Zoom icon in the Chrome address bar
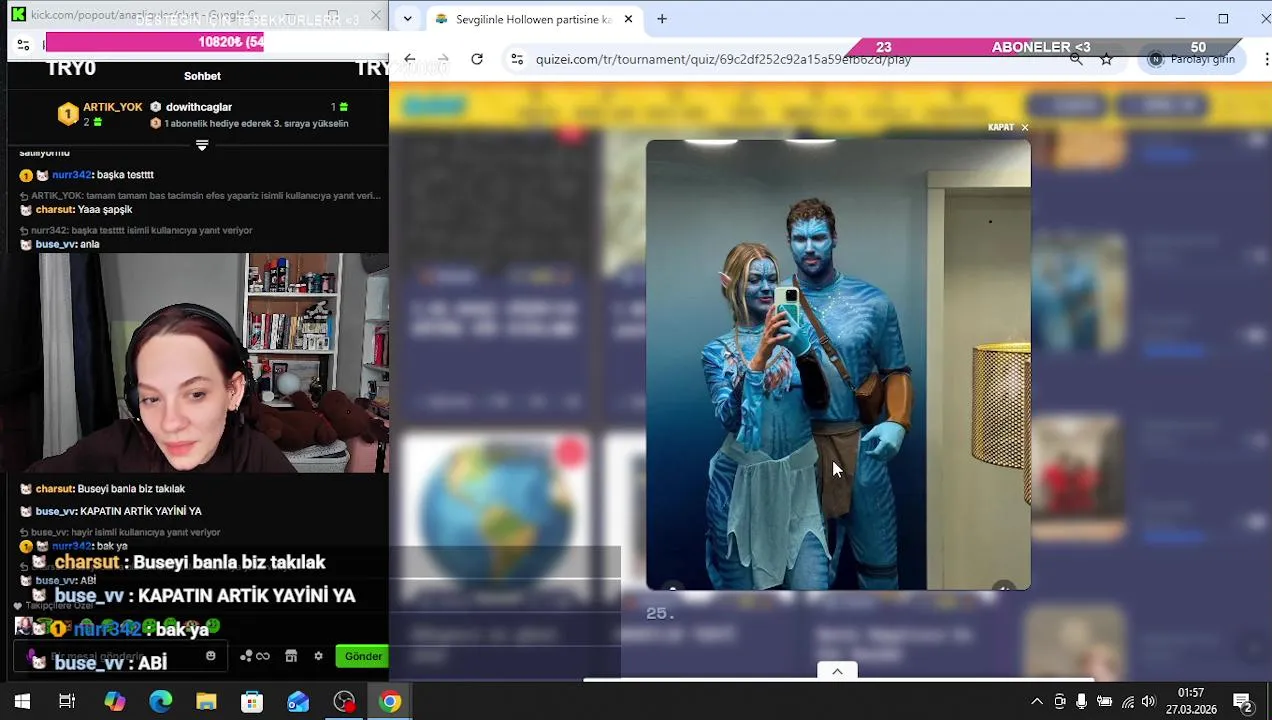This screenshot has height=720, width=1272. [x=1076, y=59]
